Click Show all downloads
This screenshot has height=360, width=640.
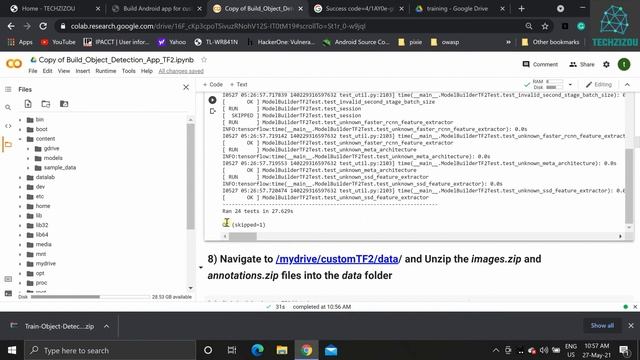(602, 326)
